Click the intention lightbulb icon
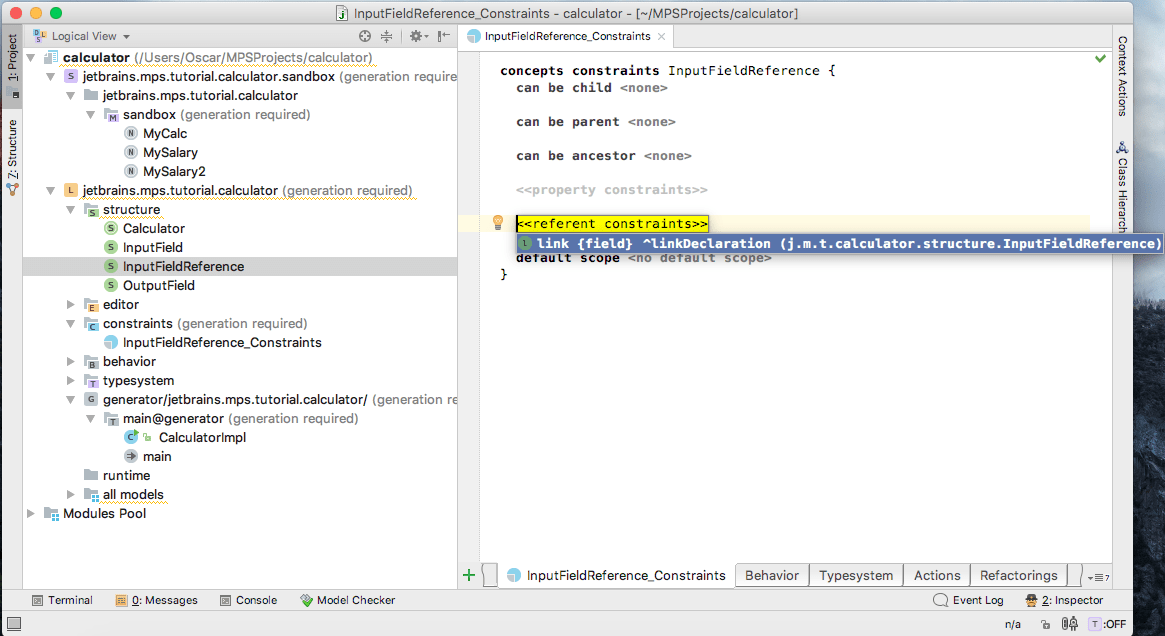This screenshot has height=636, width=1165. pyautogui.click(x=497, y=223)
